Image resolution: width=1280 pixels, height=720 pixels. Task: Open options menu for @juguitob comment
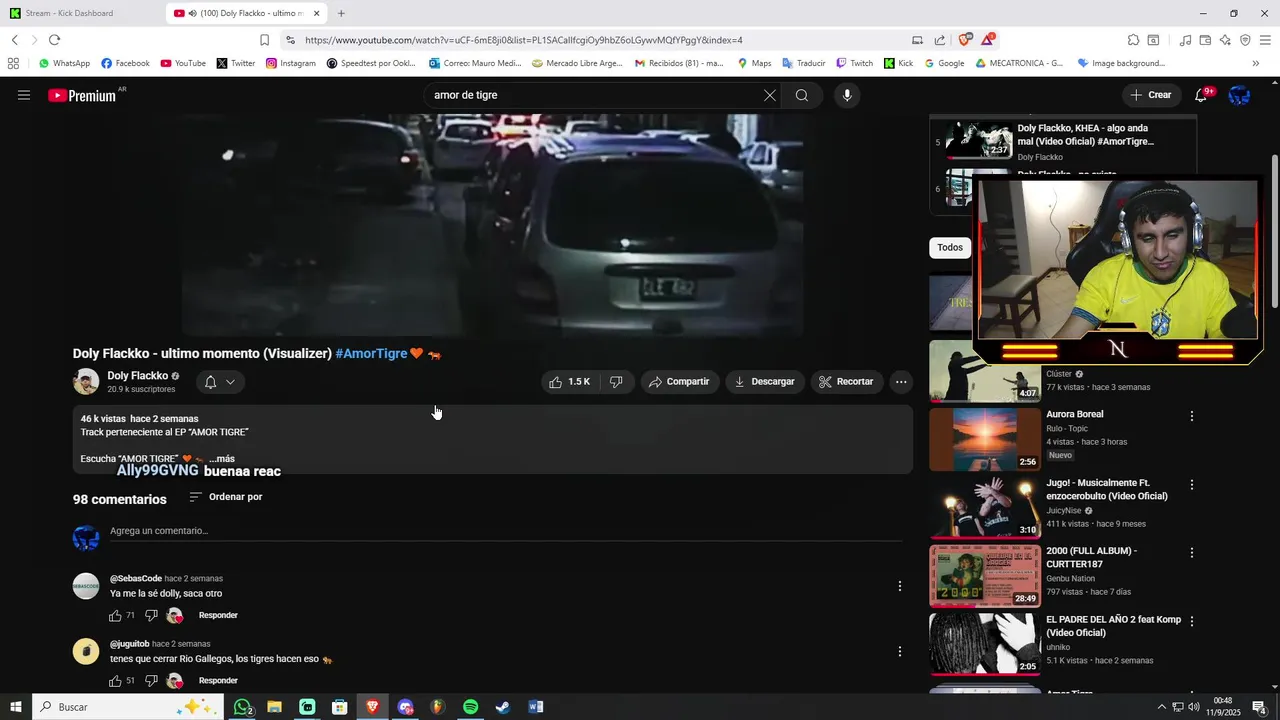[x=899, y=652]
